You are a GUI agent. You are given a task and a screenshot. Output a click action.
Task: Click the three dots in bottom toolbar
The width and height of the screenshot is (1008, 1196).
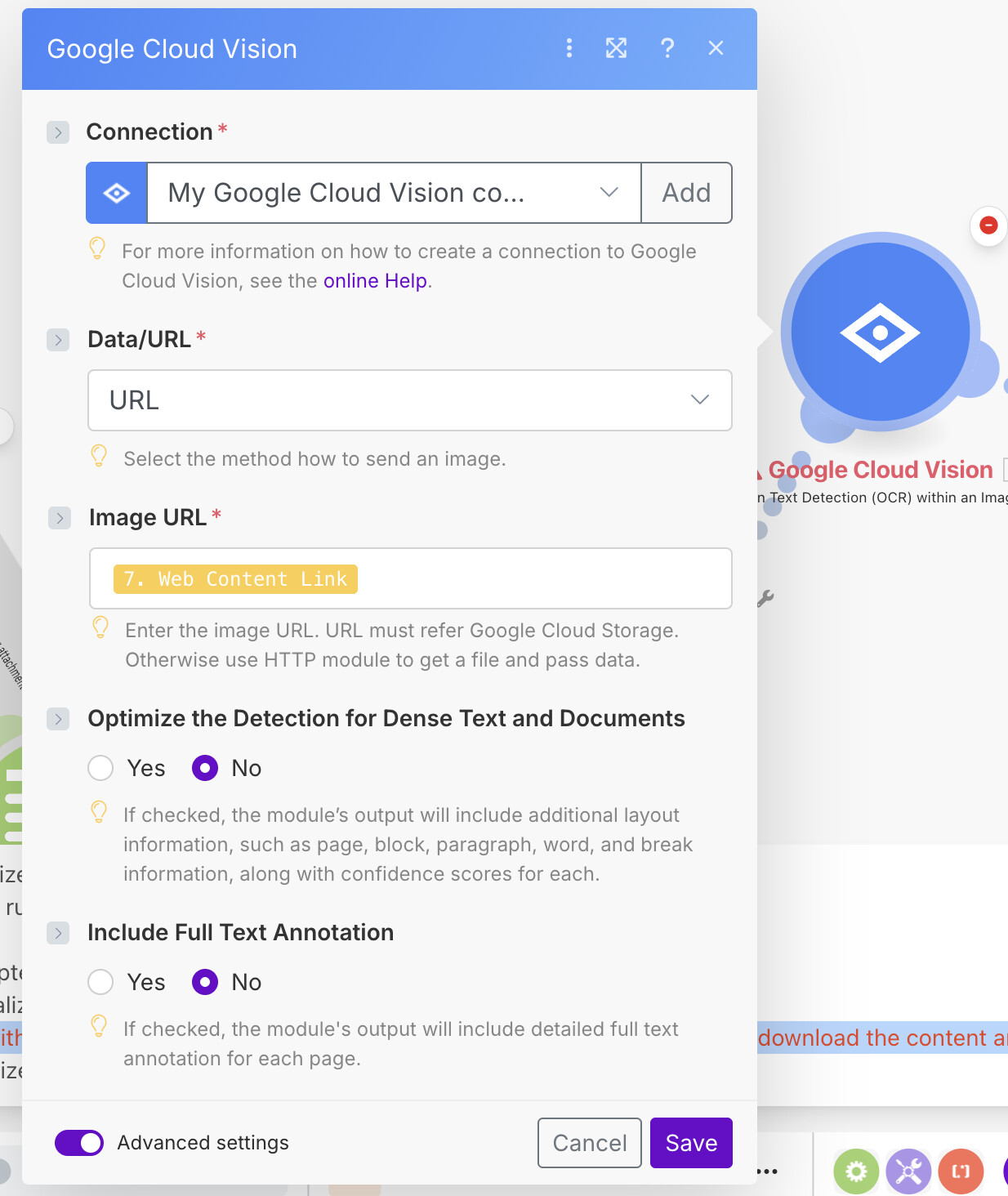click(768, 1171)
